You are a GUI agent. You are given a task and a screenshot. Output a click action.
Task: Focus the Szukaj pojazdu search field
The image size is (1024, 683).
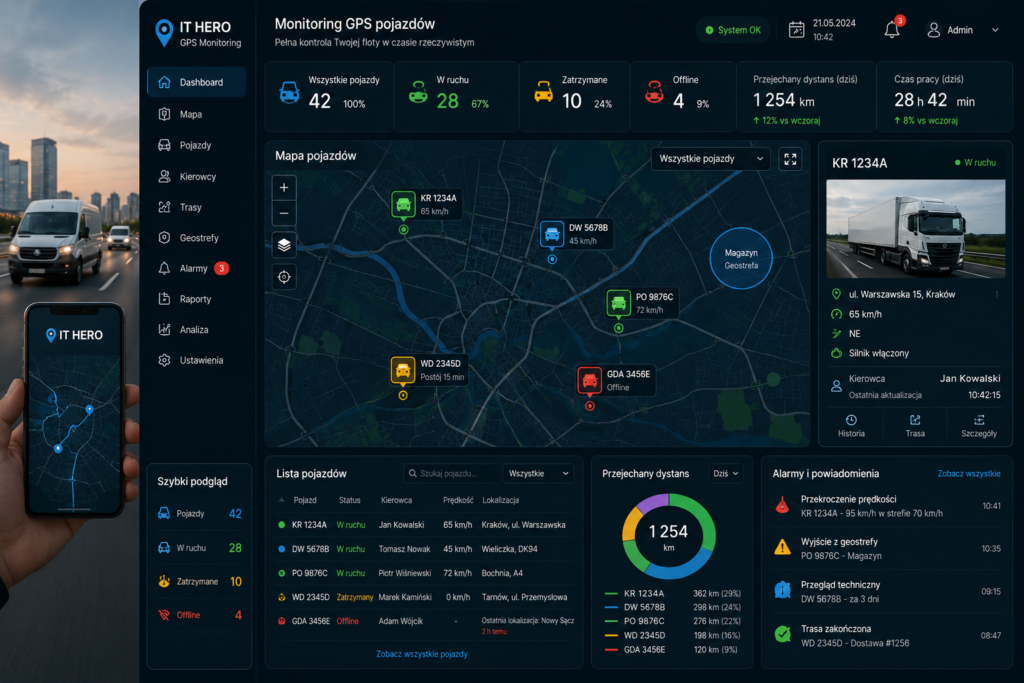point(453,473)
